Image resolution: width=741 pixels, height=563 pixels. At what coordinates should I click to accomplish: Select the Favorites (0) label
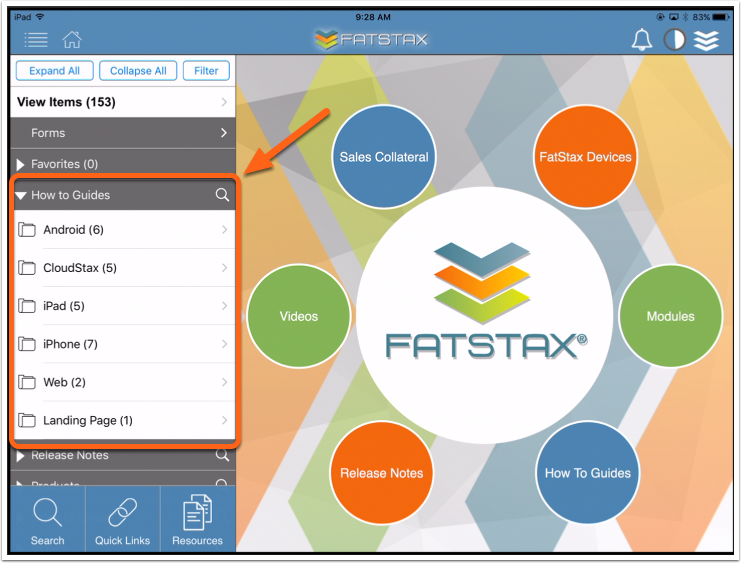64,164
